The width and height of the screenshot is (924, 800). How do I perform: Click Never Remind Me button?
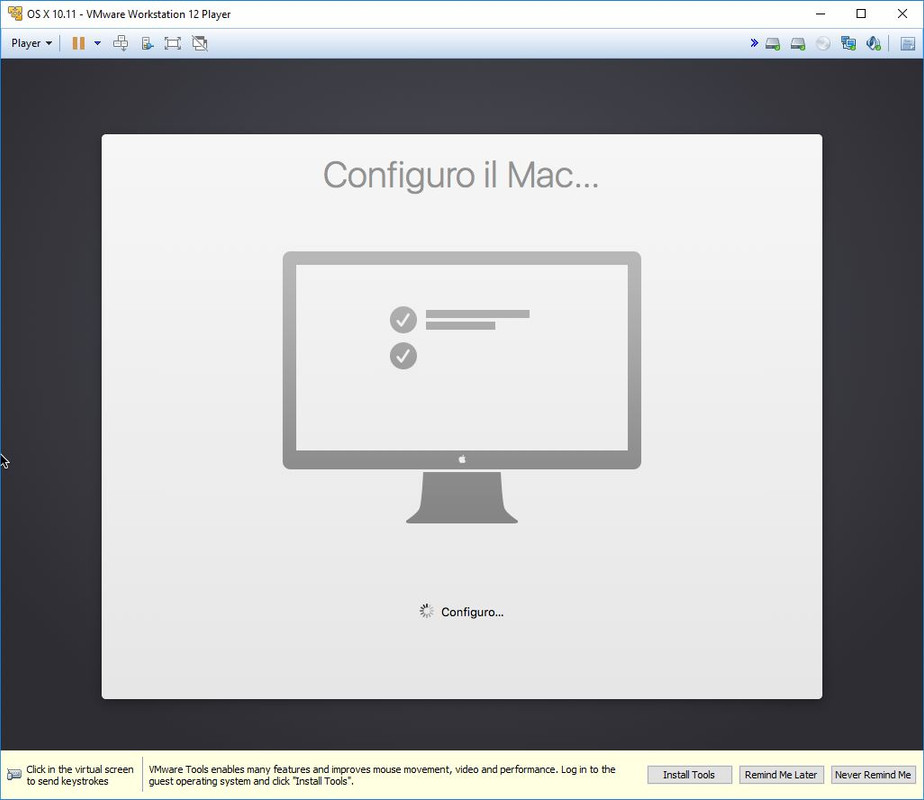tap(873, 775)
